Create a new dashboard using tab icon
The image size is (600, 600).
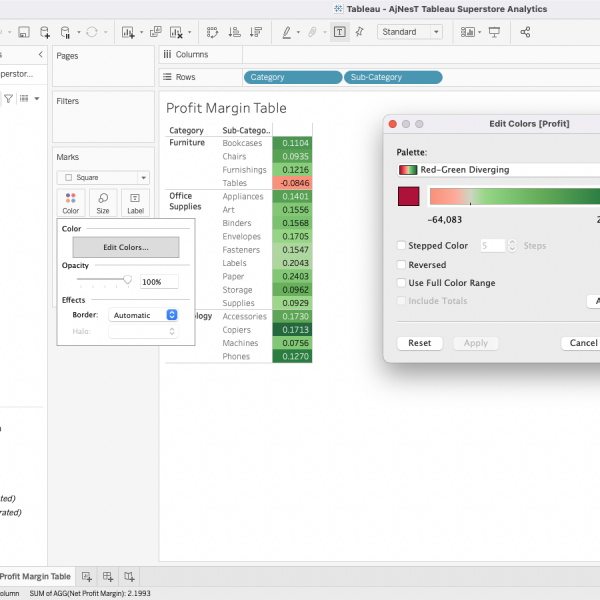[x=108, y=577]
